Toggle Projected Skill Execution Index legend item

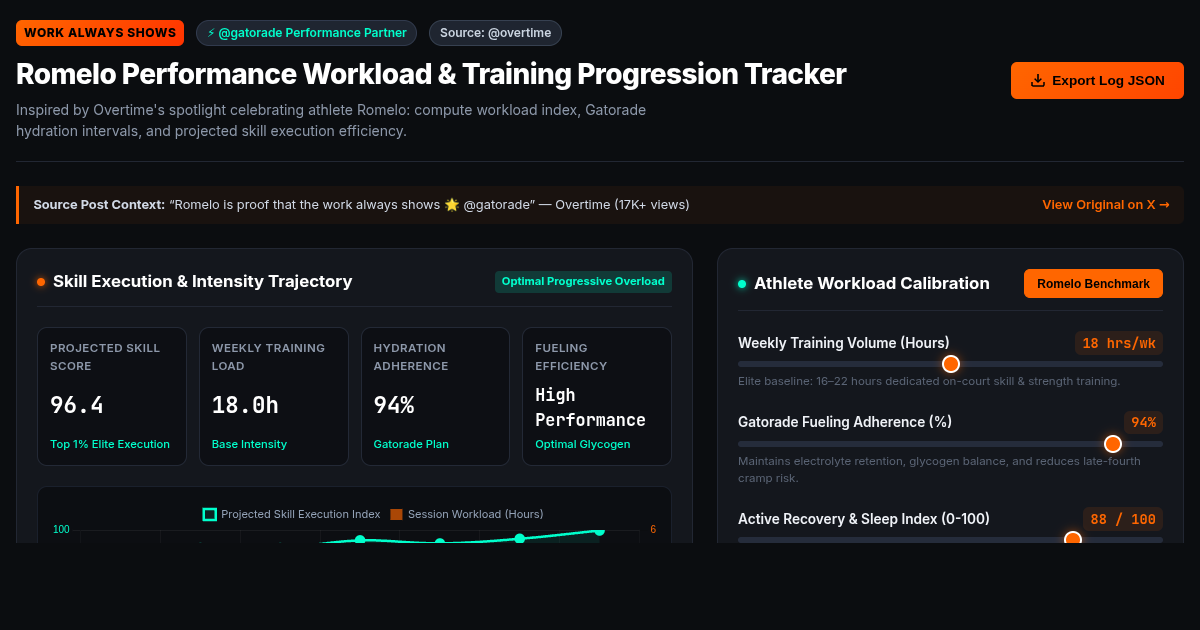pos(291,514)
